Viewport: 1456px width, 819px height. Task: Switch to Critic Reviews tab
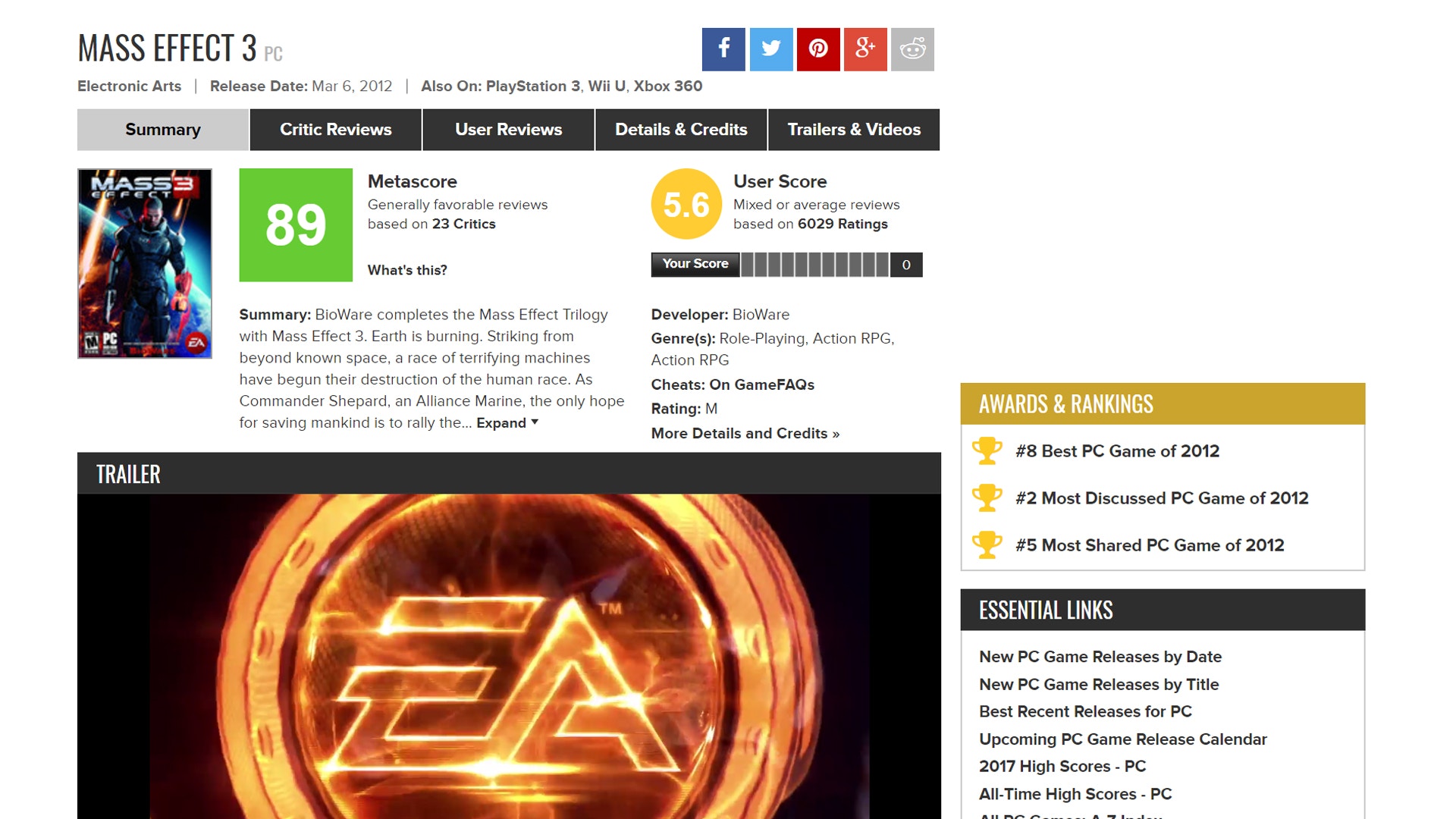(x=335, y=130)
